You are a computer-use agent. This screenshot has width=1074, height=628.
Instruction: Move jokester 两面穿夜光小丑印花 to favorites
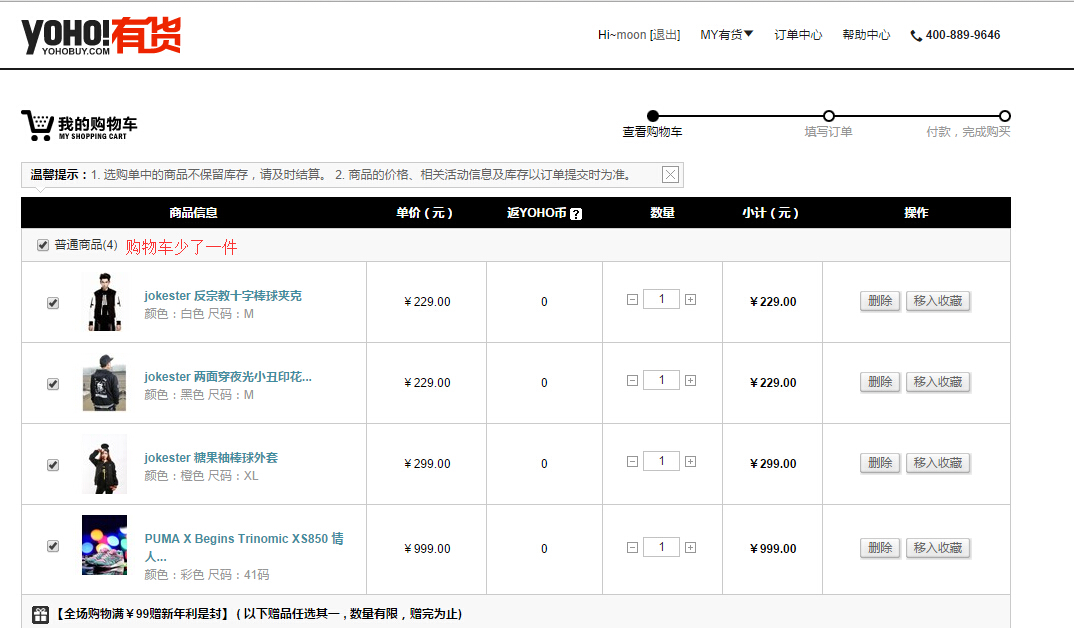pos(938,381)
